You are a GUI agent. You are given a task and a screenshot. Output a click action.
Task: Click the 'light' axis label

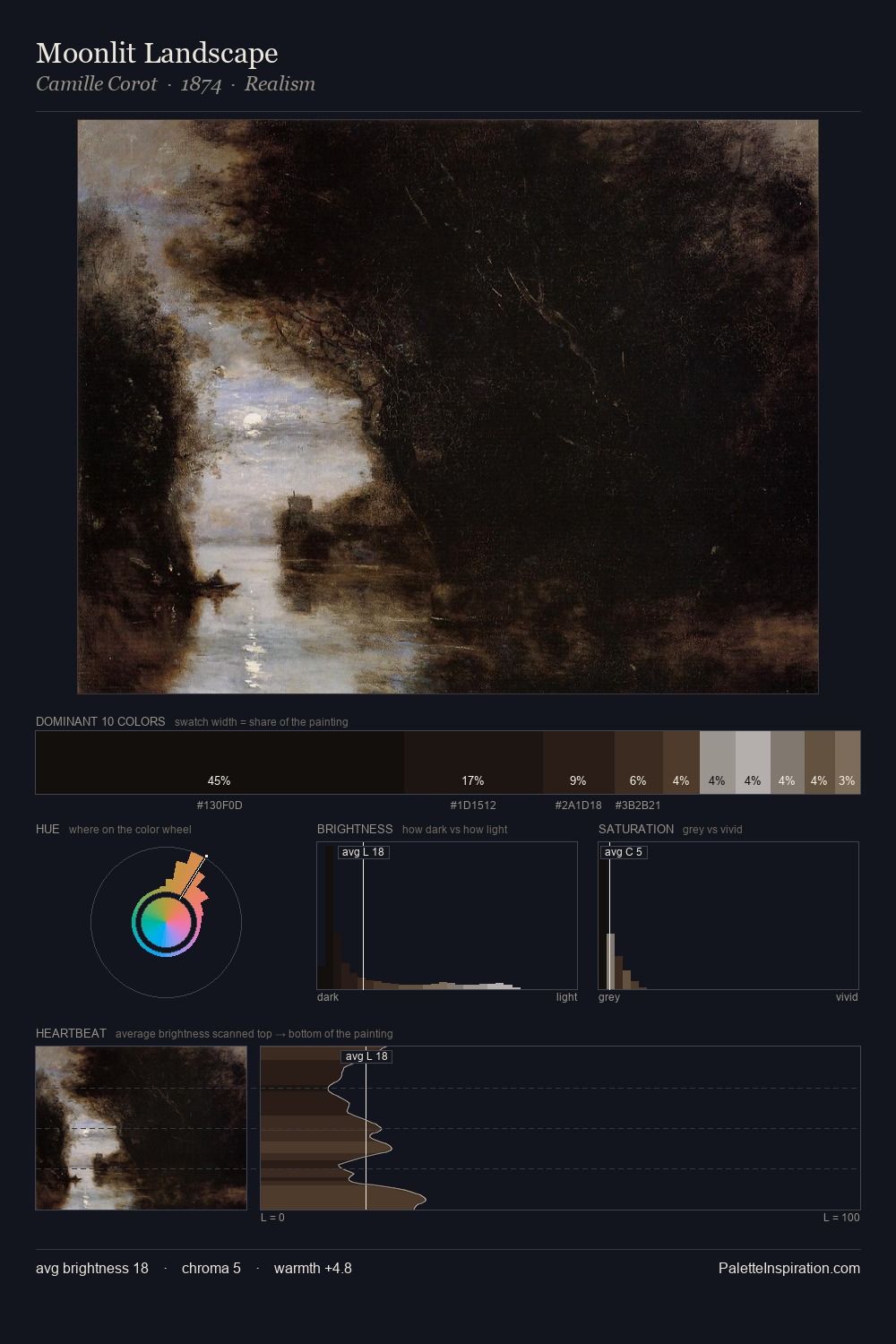tap(566, 997)
